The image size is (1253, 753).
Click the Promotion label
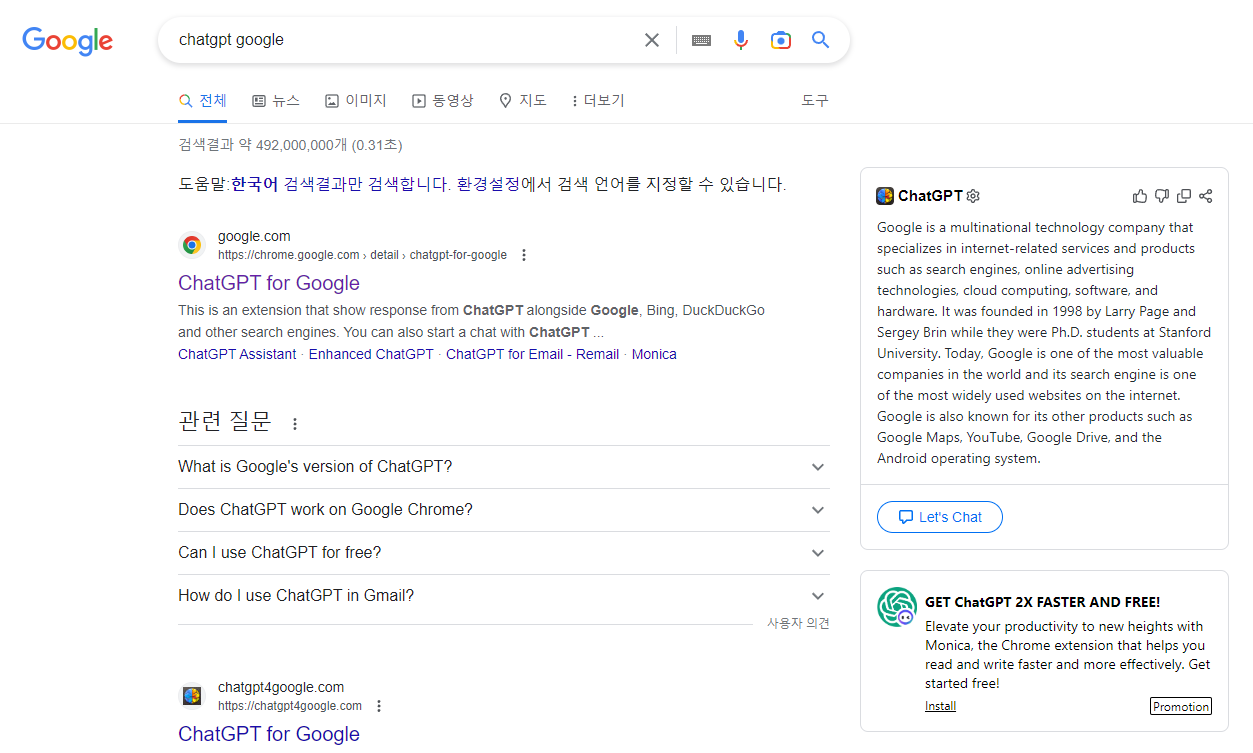[x=1181, y=706]
